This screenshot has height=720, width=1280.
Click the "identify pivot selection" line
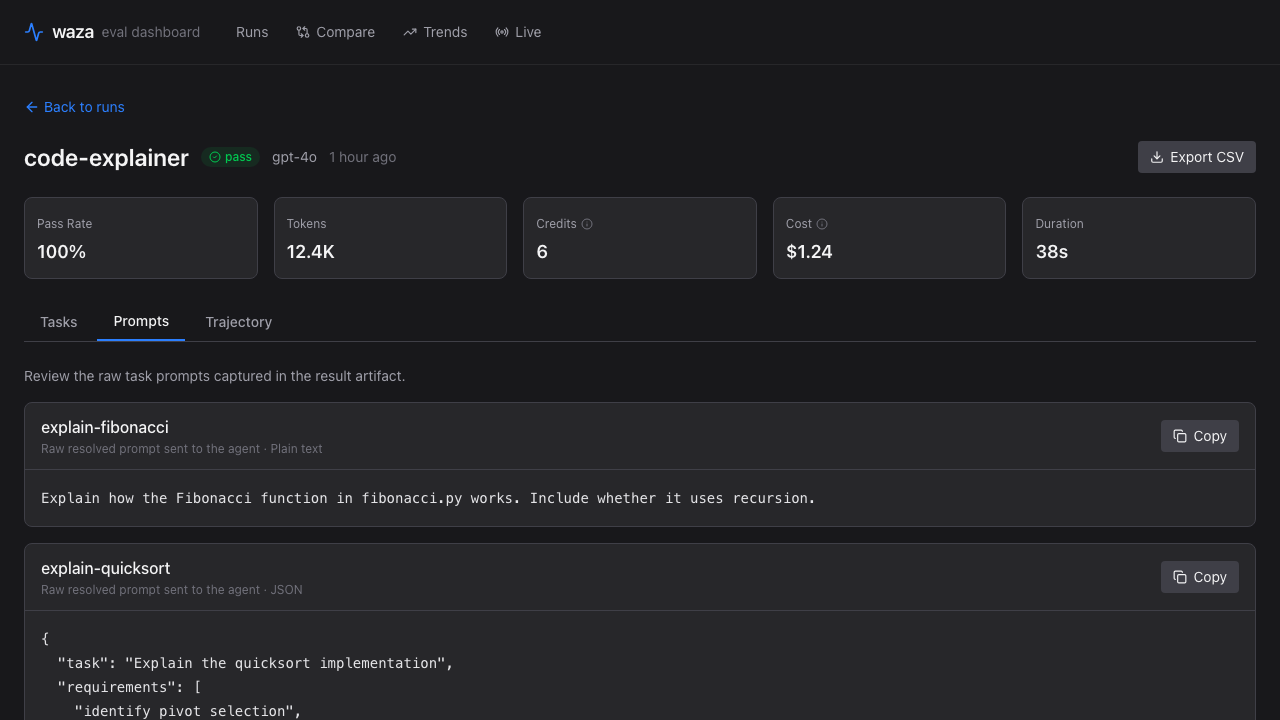pos(188,711)
